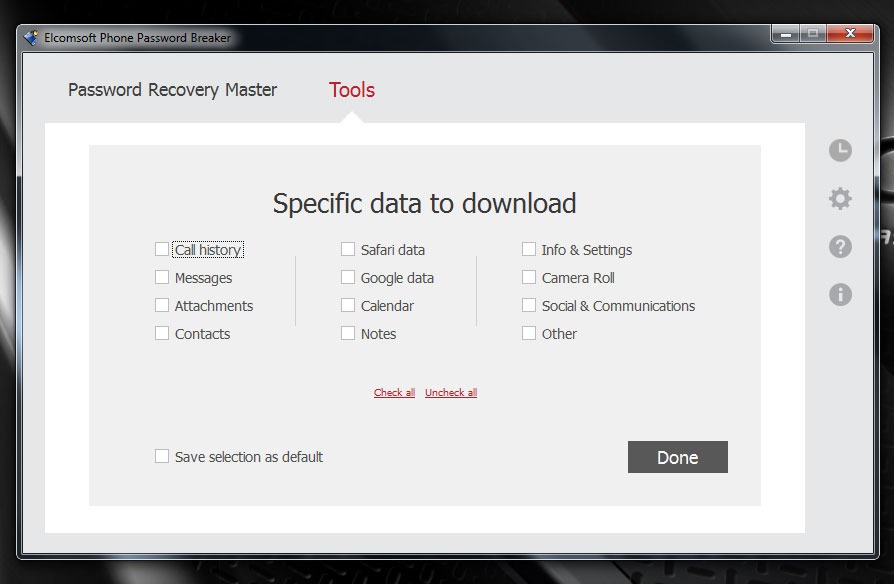Enable Safari data download
The height and width of the screenshot is (584, 894).
(348, 249)
